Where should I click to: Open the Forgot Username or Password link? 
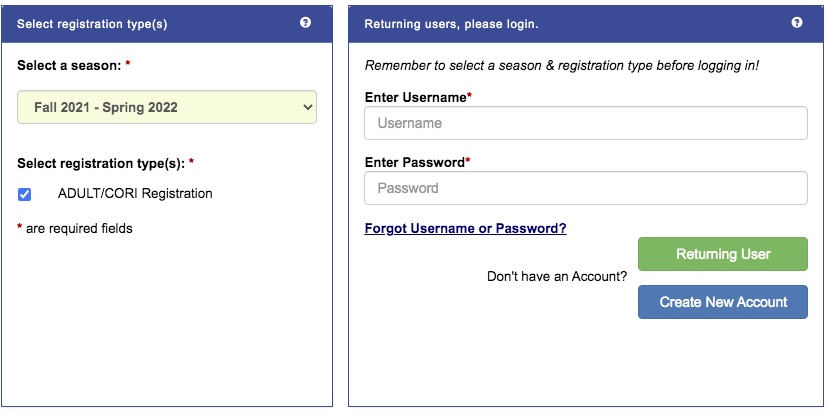(x=465, y=229)
